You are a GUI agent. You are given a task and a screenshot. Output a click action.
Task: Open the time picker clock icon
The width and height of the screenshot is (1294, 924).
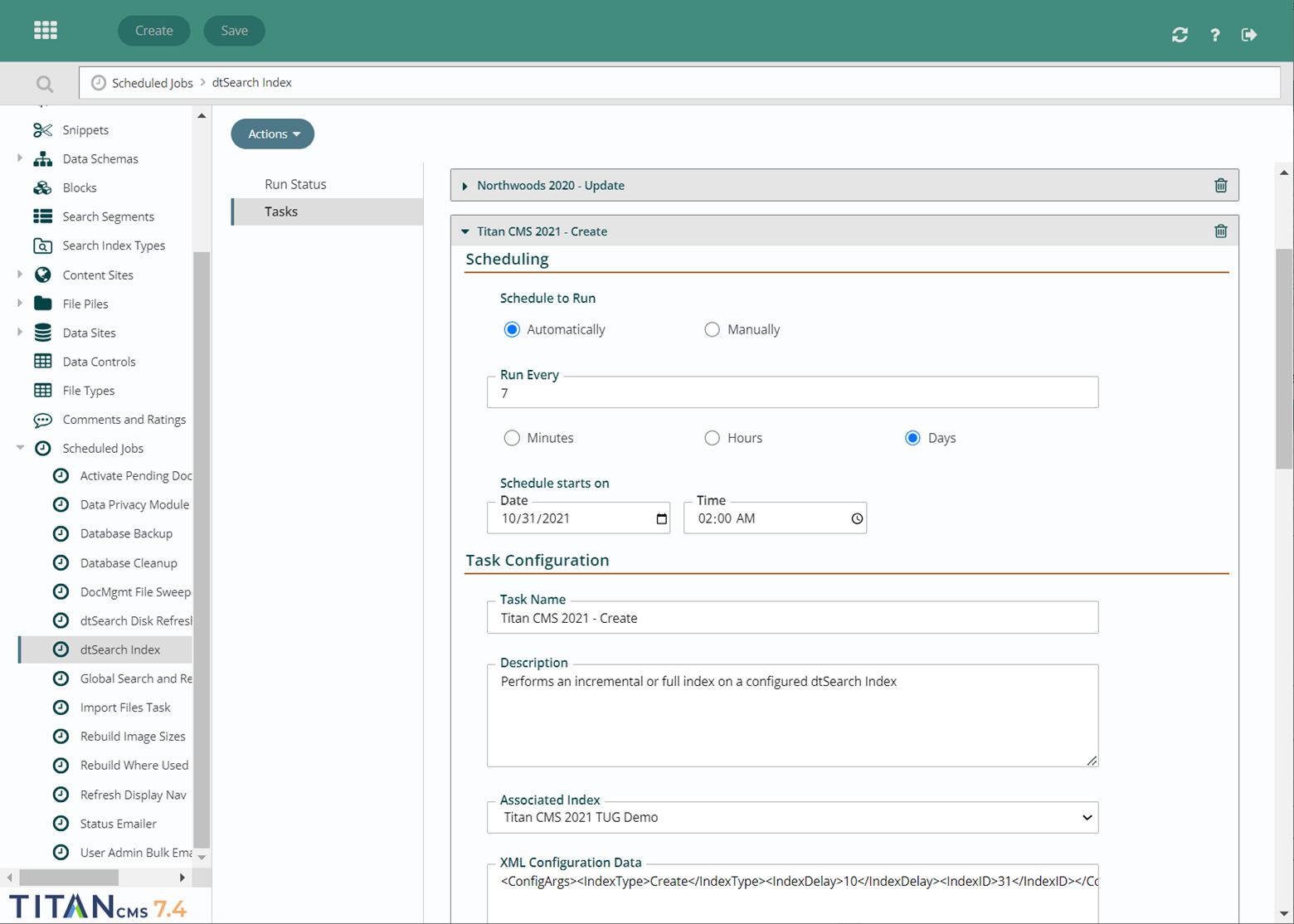pyautogui.click(x=857, y=519)
